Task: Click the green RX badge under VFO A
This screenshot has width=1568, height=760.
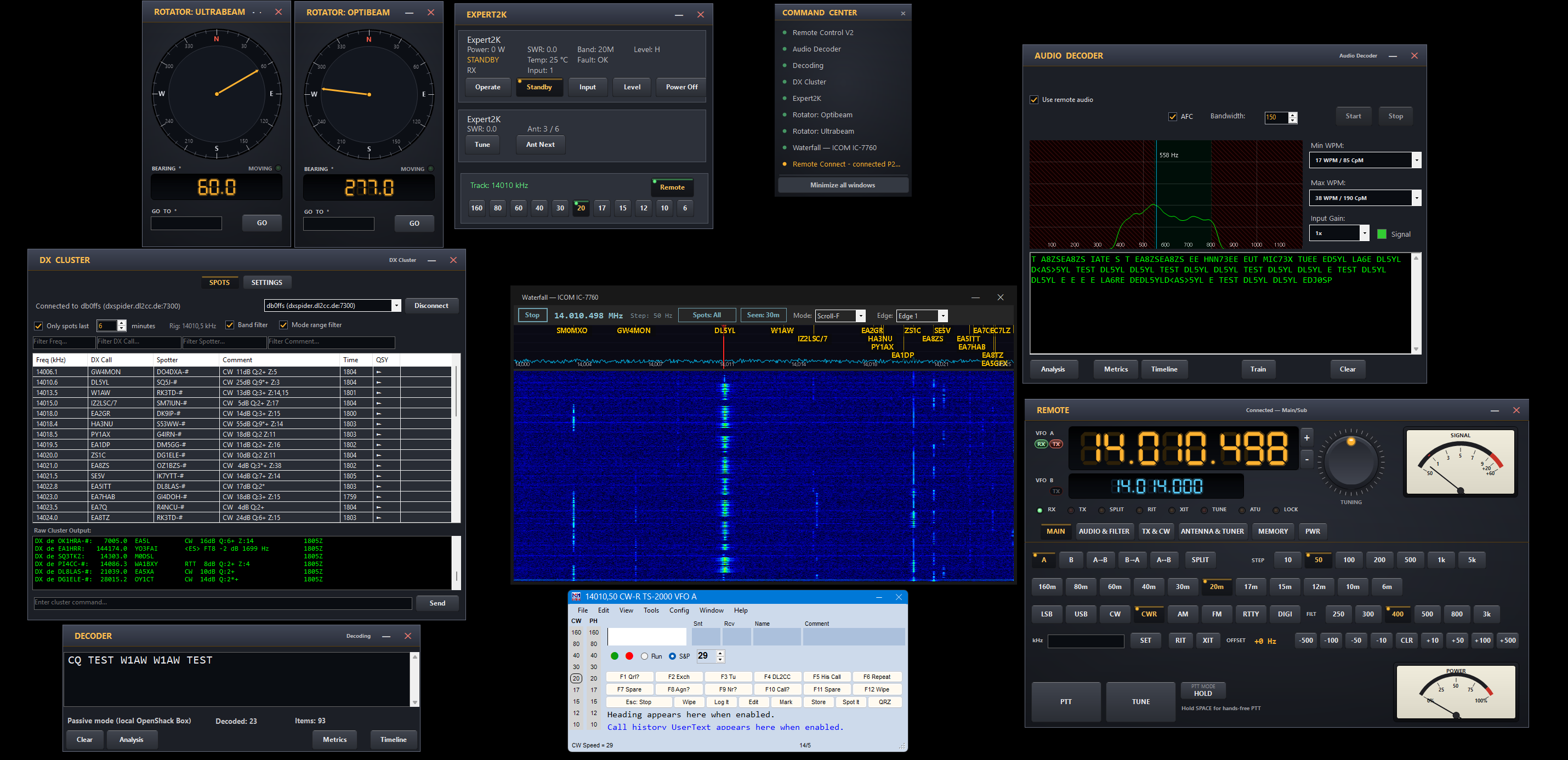Action: [1041, 444]
